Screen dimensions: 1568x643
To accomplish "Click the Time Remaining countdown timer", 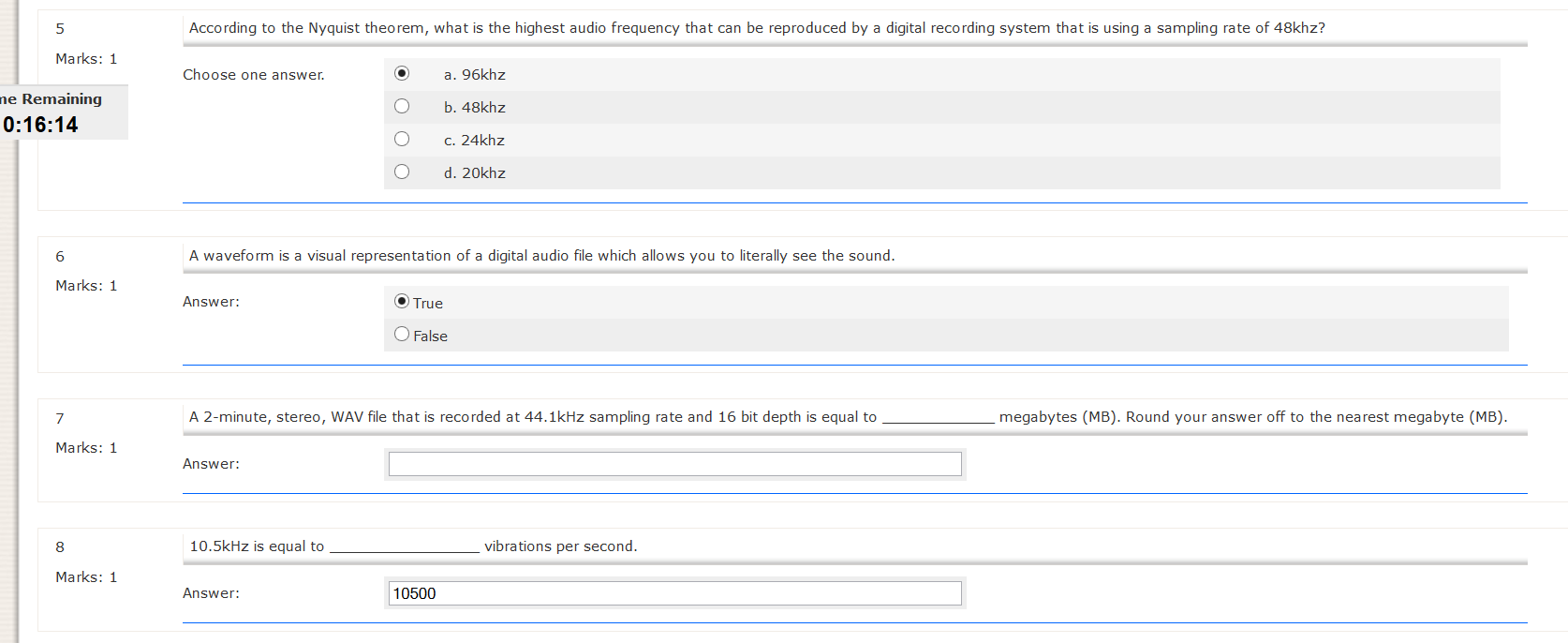I will (41, 125).
